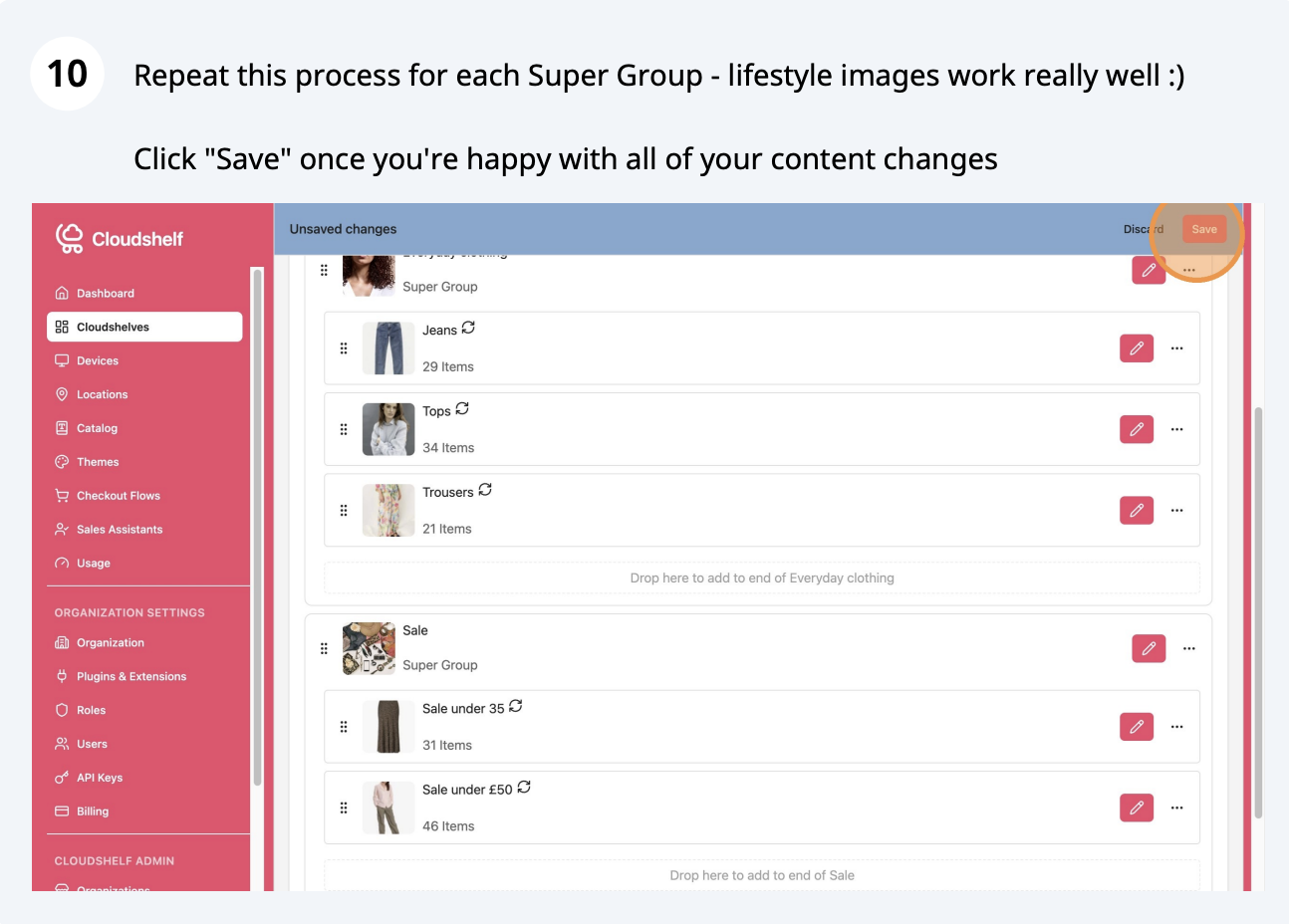Click the drag handle of Everyday clothing group
This screenshot has width=1289, height=924.
[x=324, y=270]
